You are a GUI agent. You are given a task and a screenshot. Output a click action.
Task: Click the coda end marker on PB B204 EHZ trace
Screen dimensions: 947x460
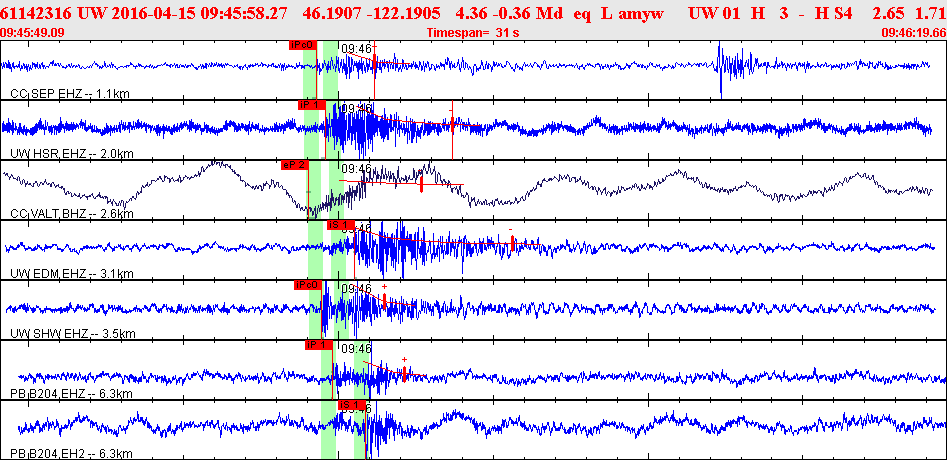click(404, 374)
